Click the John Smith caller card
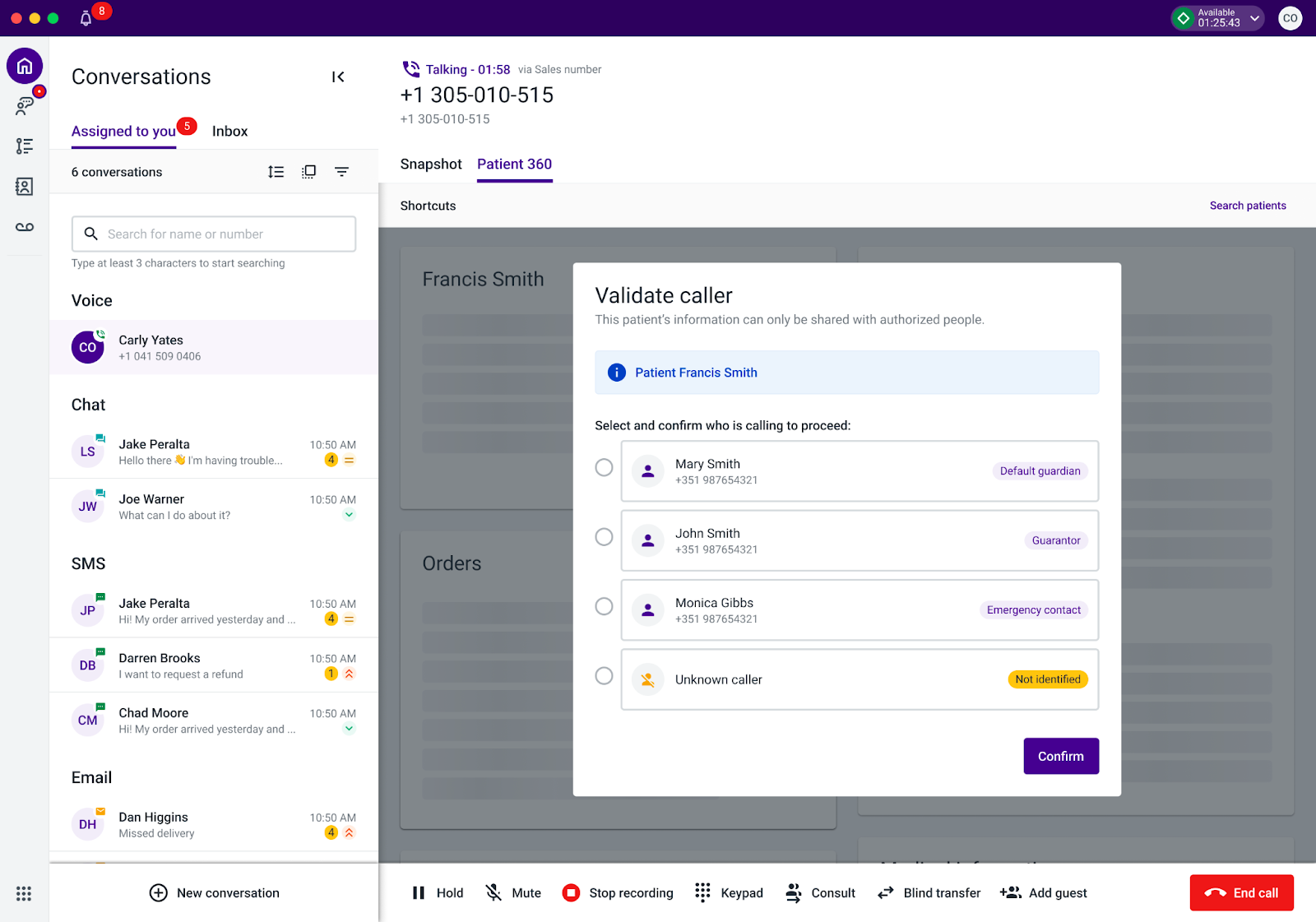1316x922 pixels. coord(860,540)
